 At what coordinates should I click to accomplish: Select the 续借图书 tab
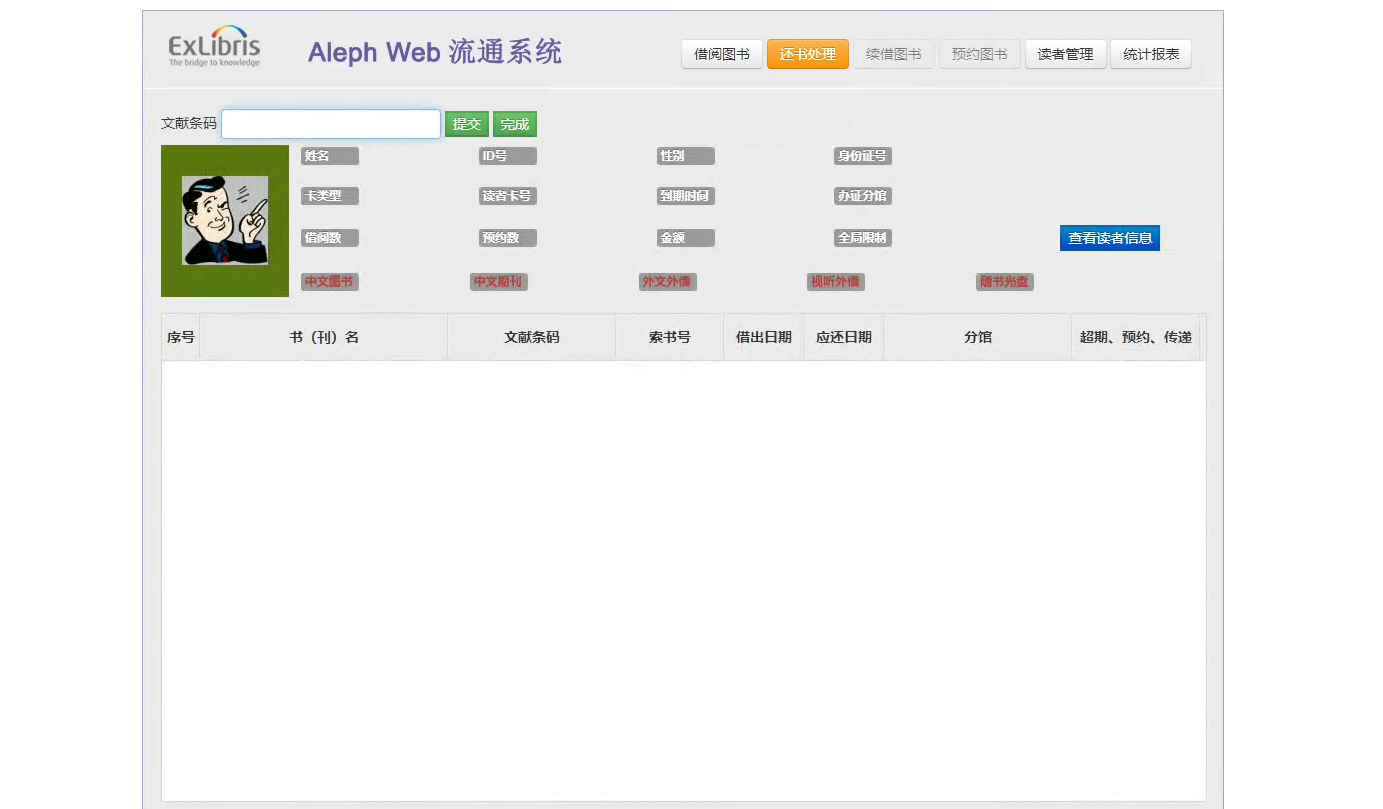894,54
